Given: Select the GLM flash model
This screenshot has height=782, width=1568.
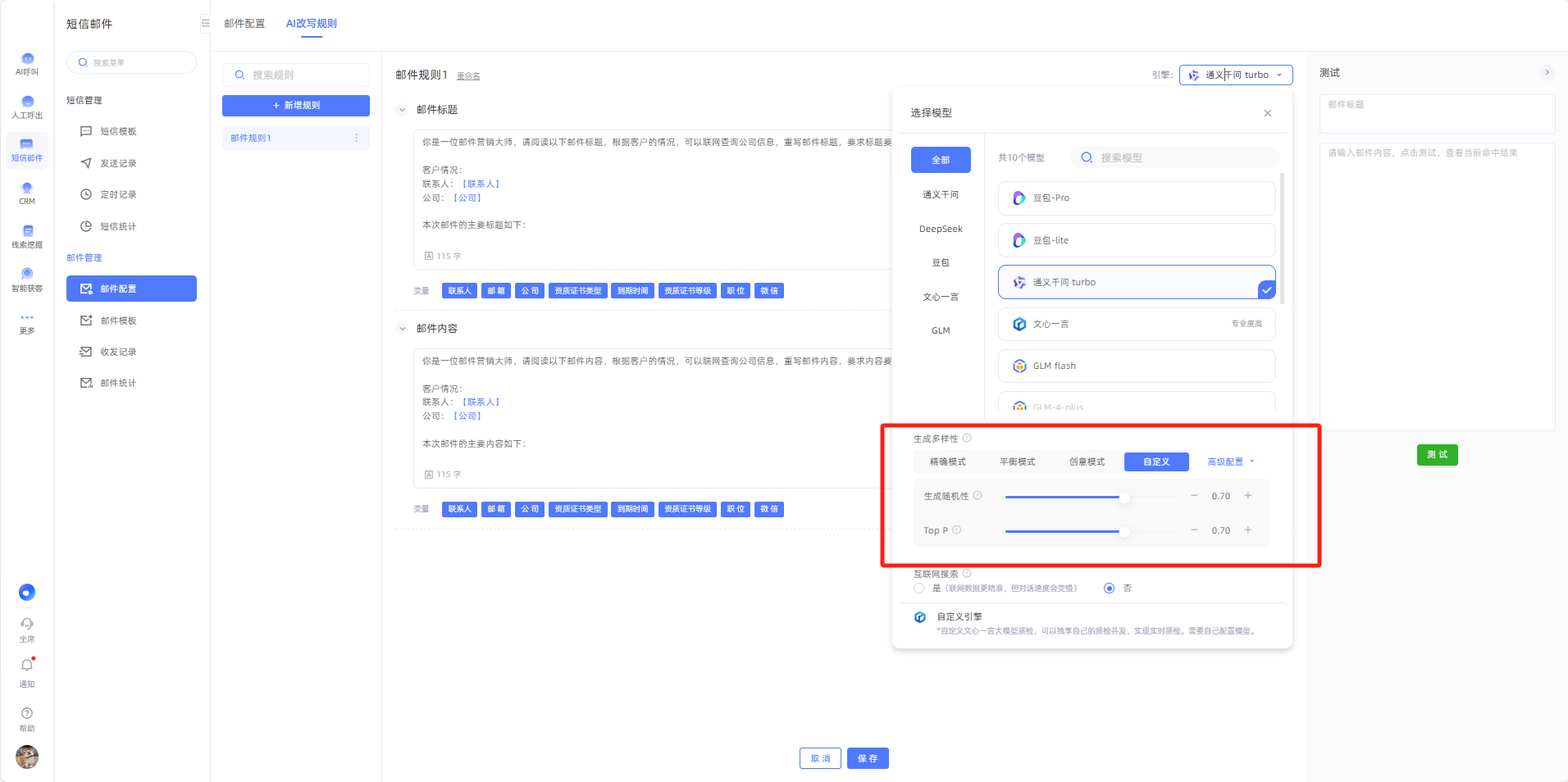Looking at the screenshot, I should coord(1137,366).
